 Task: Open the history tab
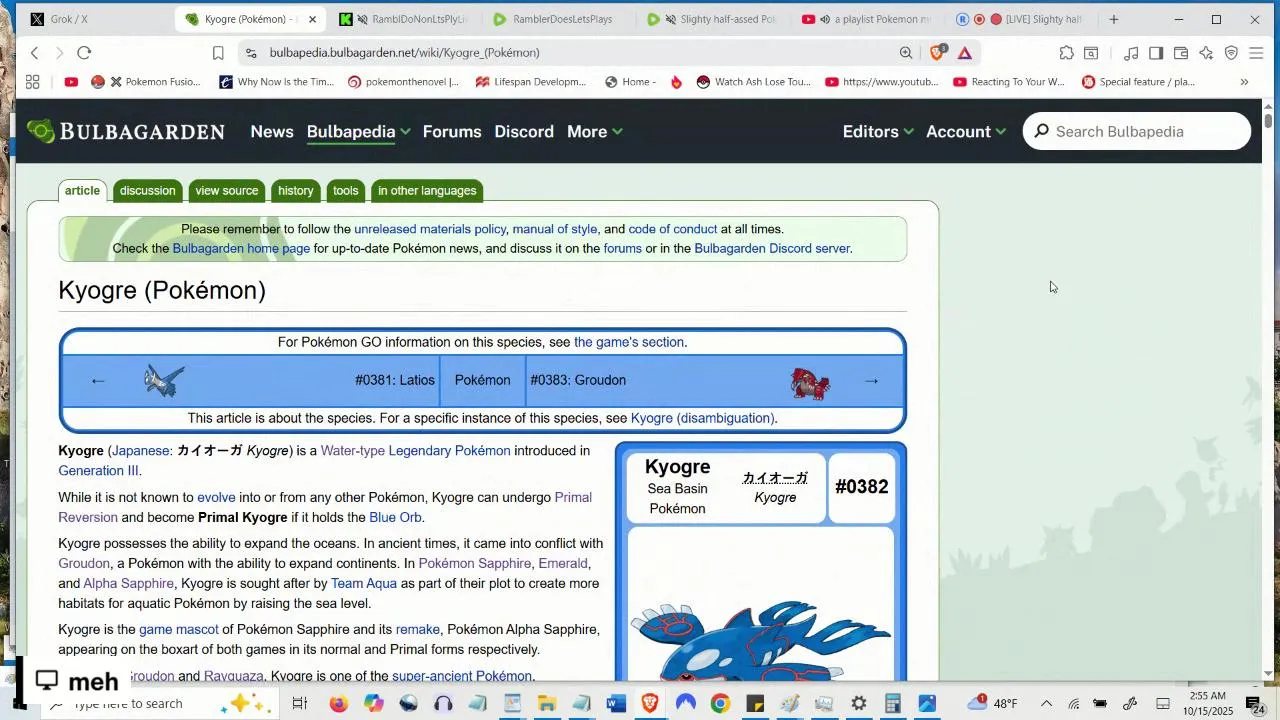[296, 190]
